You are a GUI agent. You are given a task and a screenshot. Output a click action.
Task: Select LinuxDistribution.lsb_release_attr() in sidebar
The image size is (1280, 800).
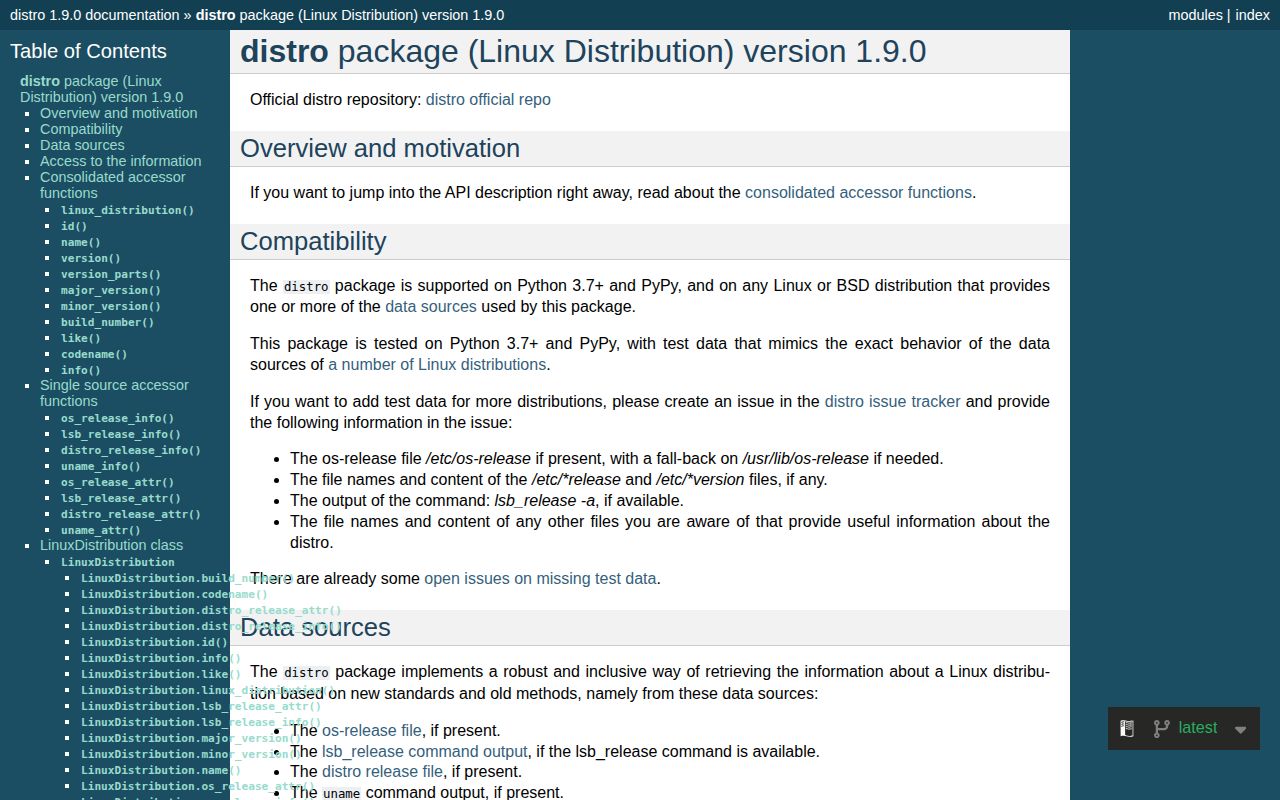point(201,706)
